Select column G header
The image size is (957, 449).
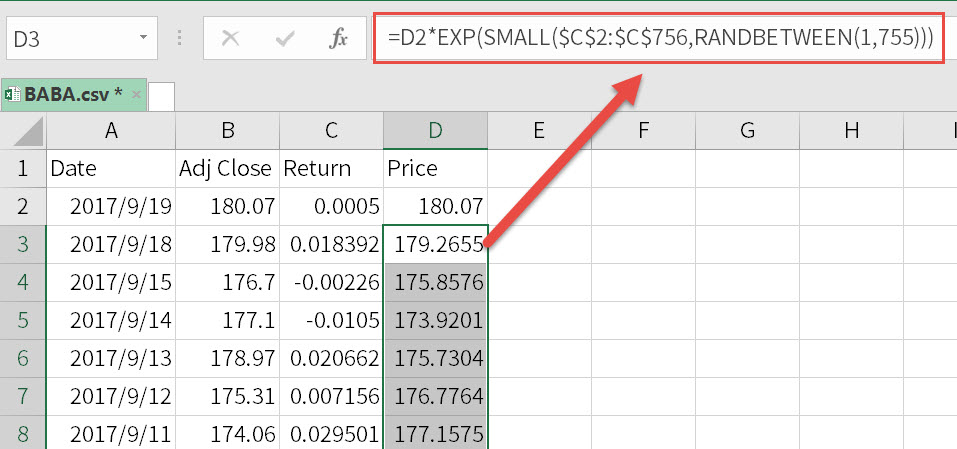tap(747, 131)
